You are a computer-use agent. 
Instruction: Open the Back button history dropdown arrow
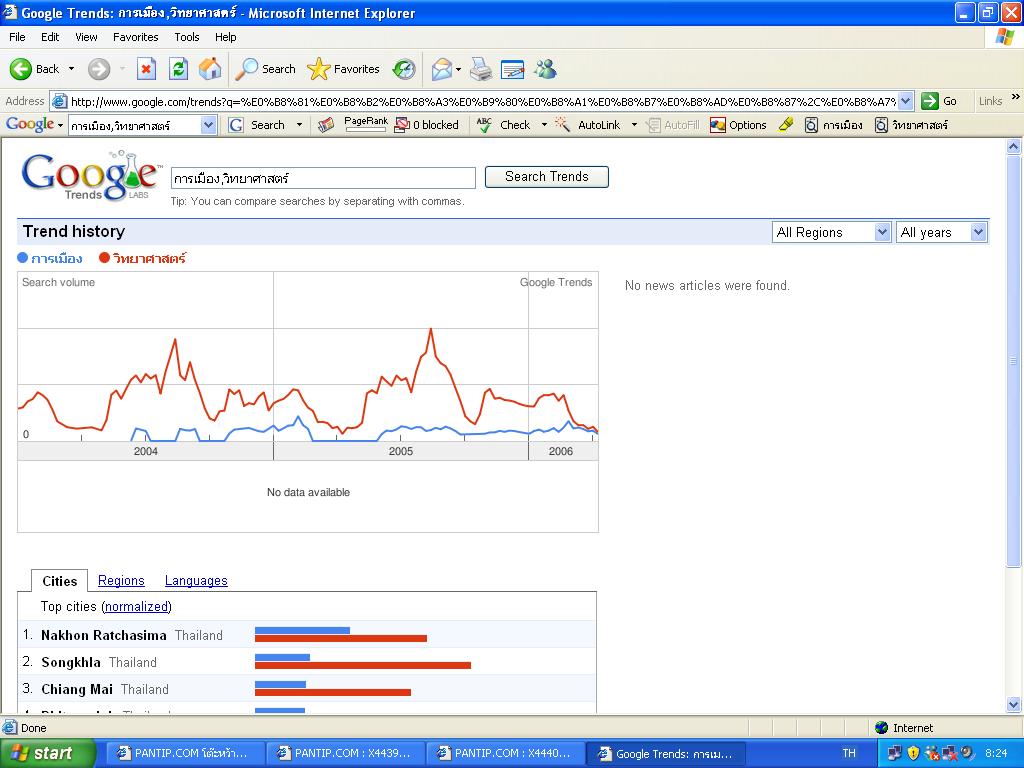click(71, 69)
